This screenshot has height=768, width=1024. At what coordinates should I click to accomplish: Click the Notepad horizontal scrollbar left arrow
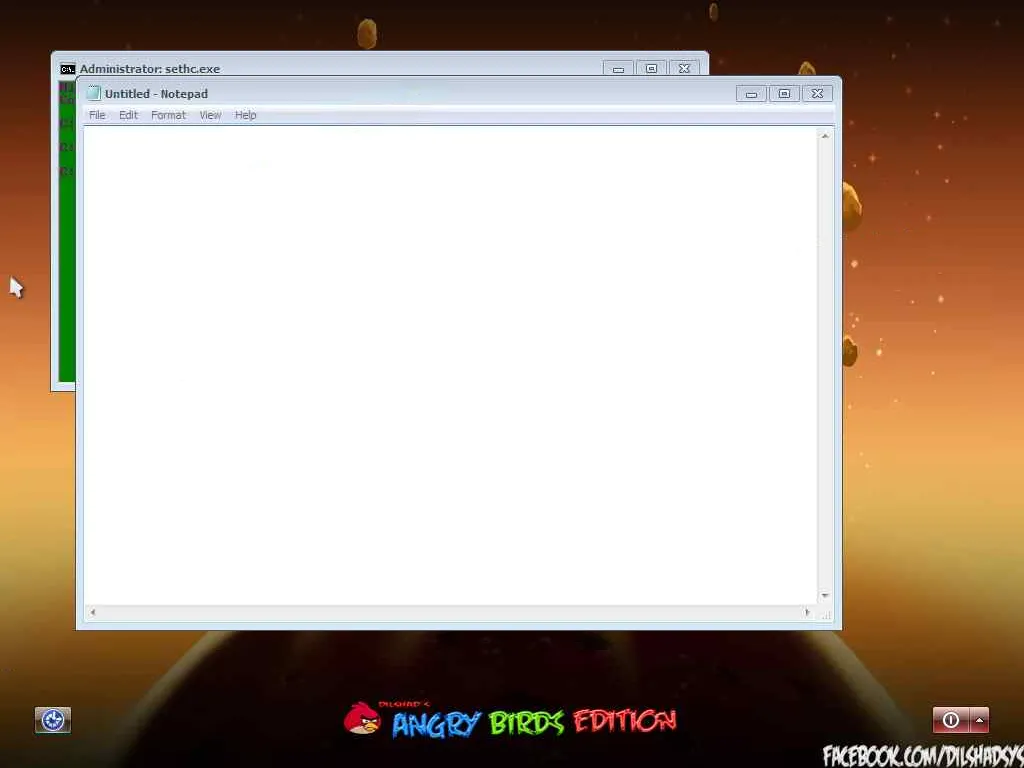coord(93,612)
